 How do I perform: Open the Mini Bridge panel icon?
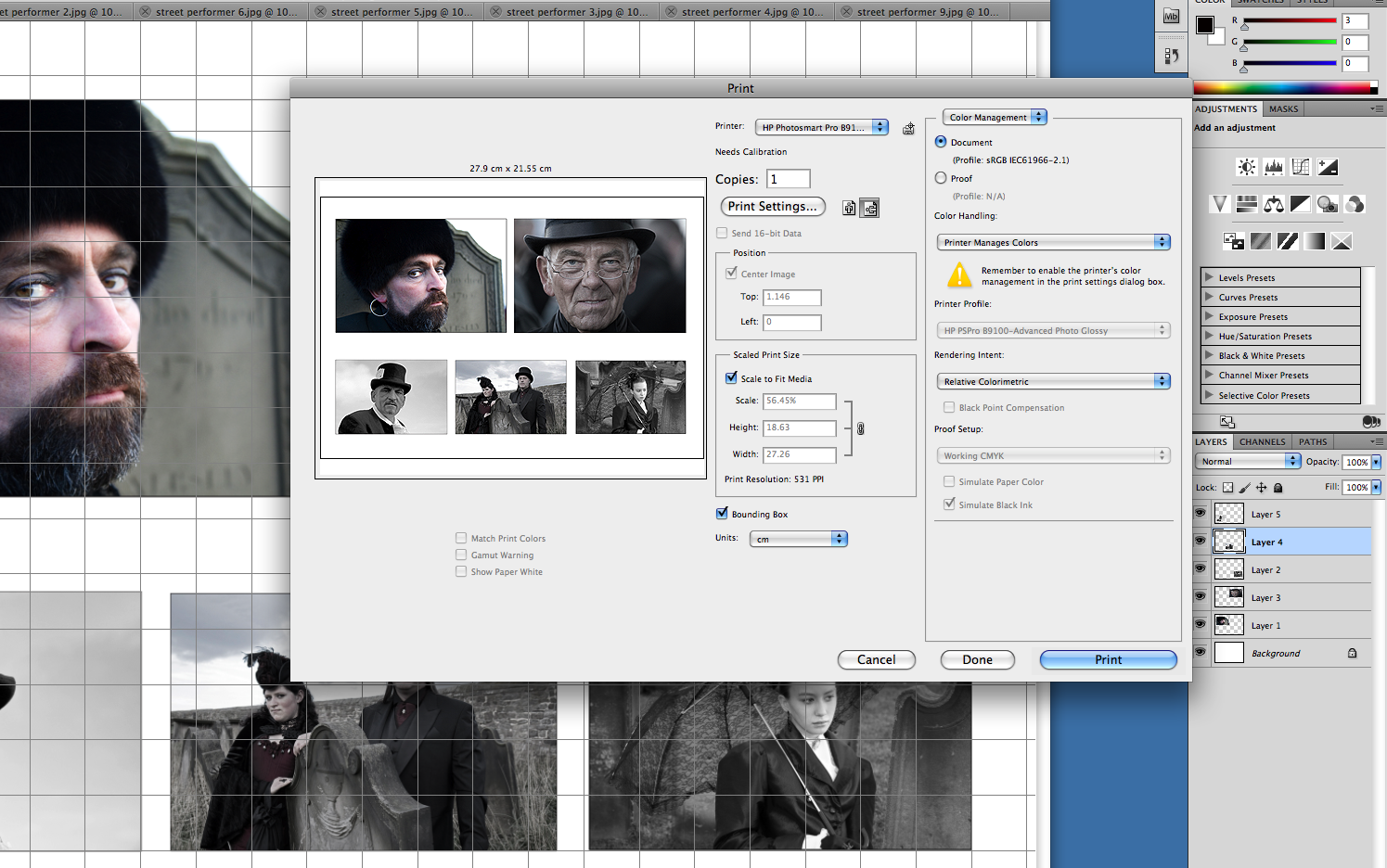point(1171,16)
